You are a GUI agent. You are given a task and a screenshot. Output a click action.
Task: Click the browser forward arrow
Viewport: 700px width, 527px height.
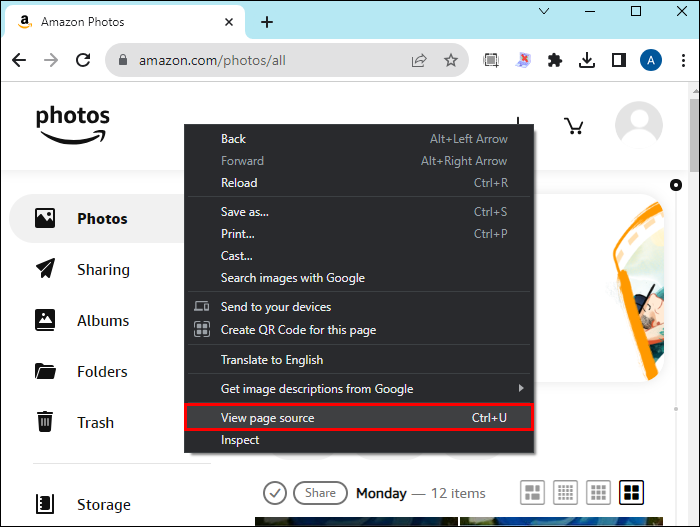51,60
